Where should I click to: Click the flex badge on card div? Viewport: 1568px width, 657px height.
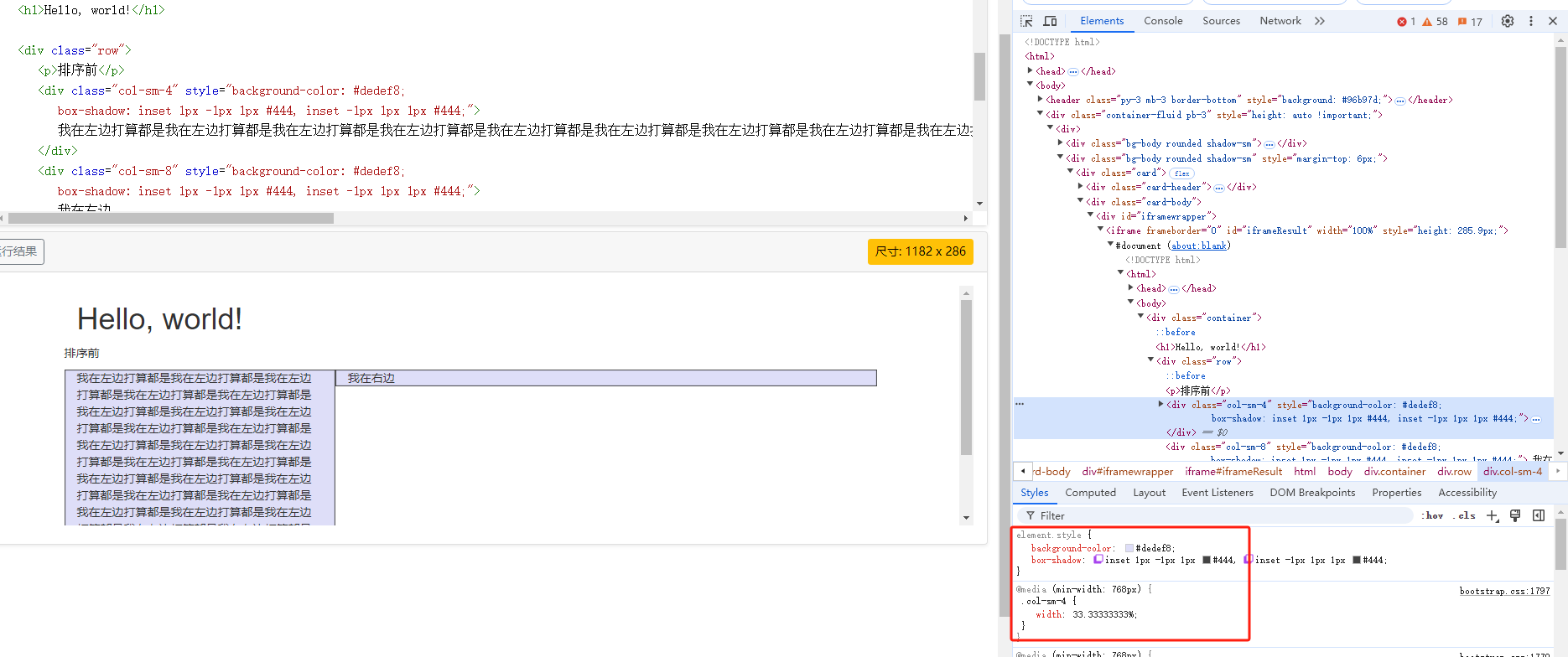click(1182, 173)
